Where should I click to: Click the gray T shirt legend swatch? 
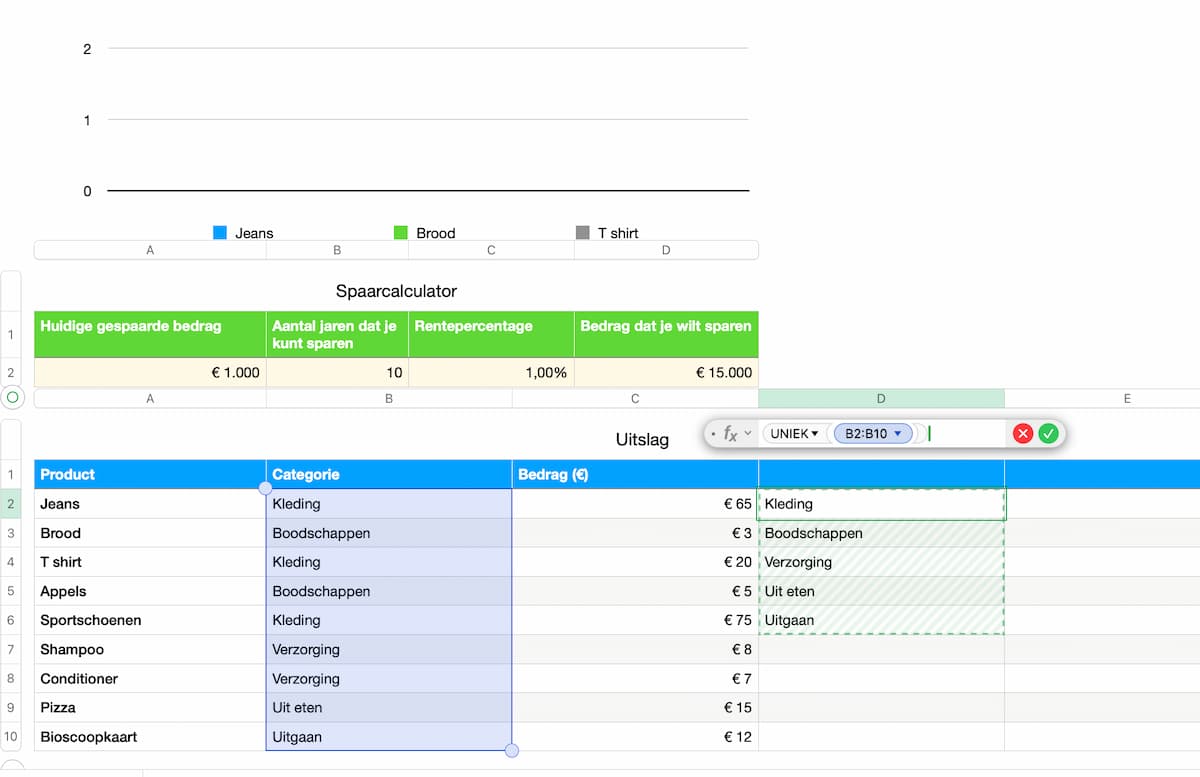(x=583, y=233)
